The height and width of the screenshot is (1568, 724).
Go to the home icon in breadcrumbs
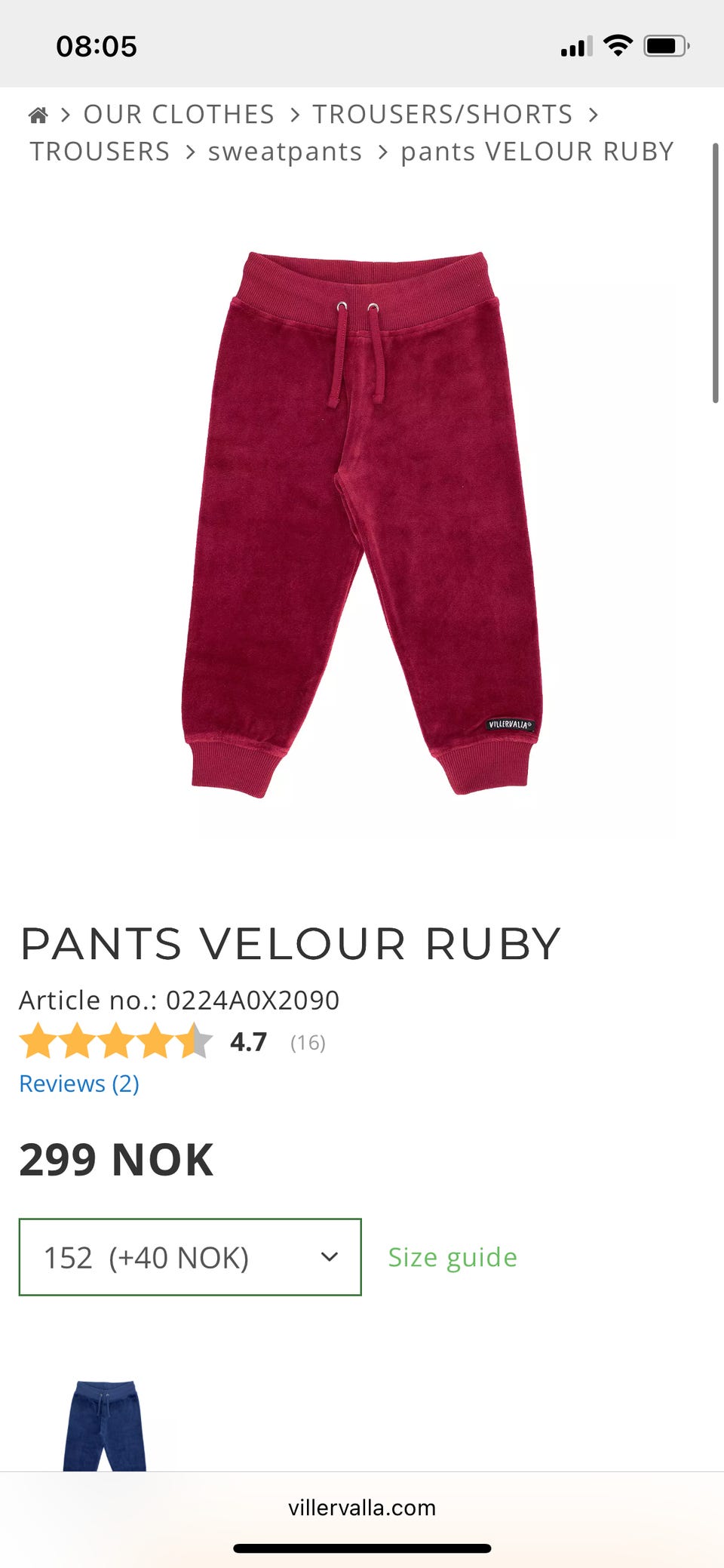tap(38, 115)
